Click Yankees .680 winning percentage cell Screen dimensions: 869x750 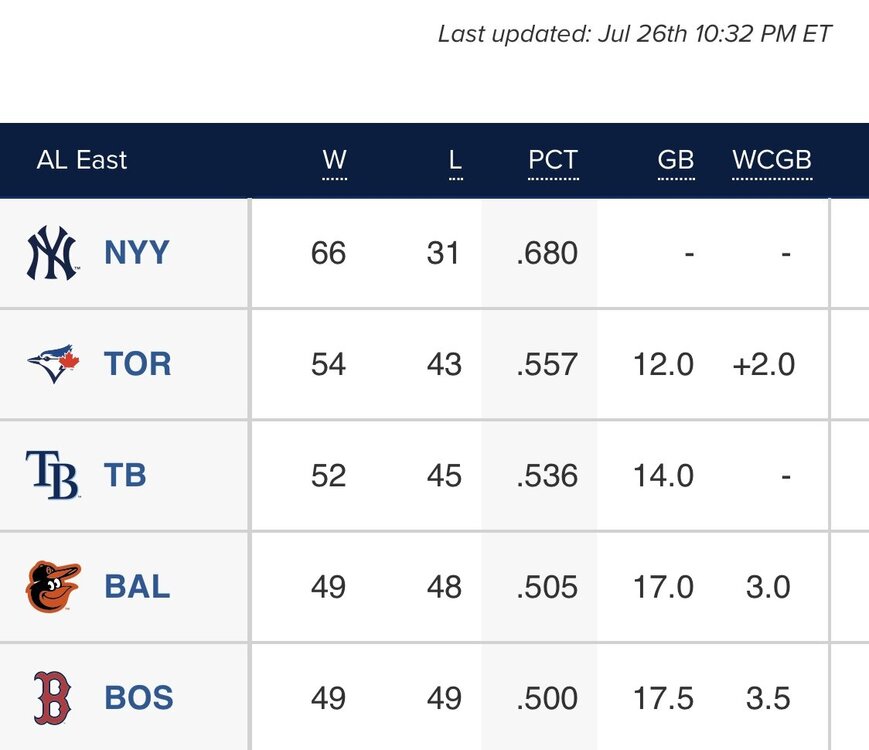pyautogui.click(x=547, y=253)
